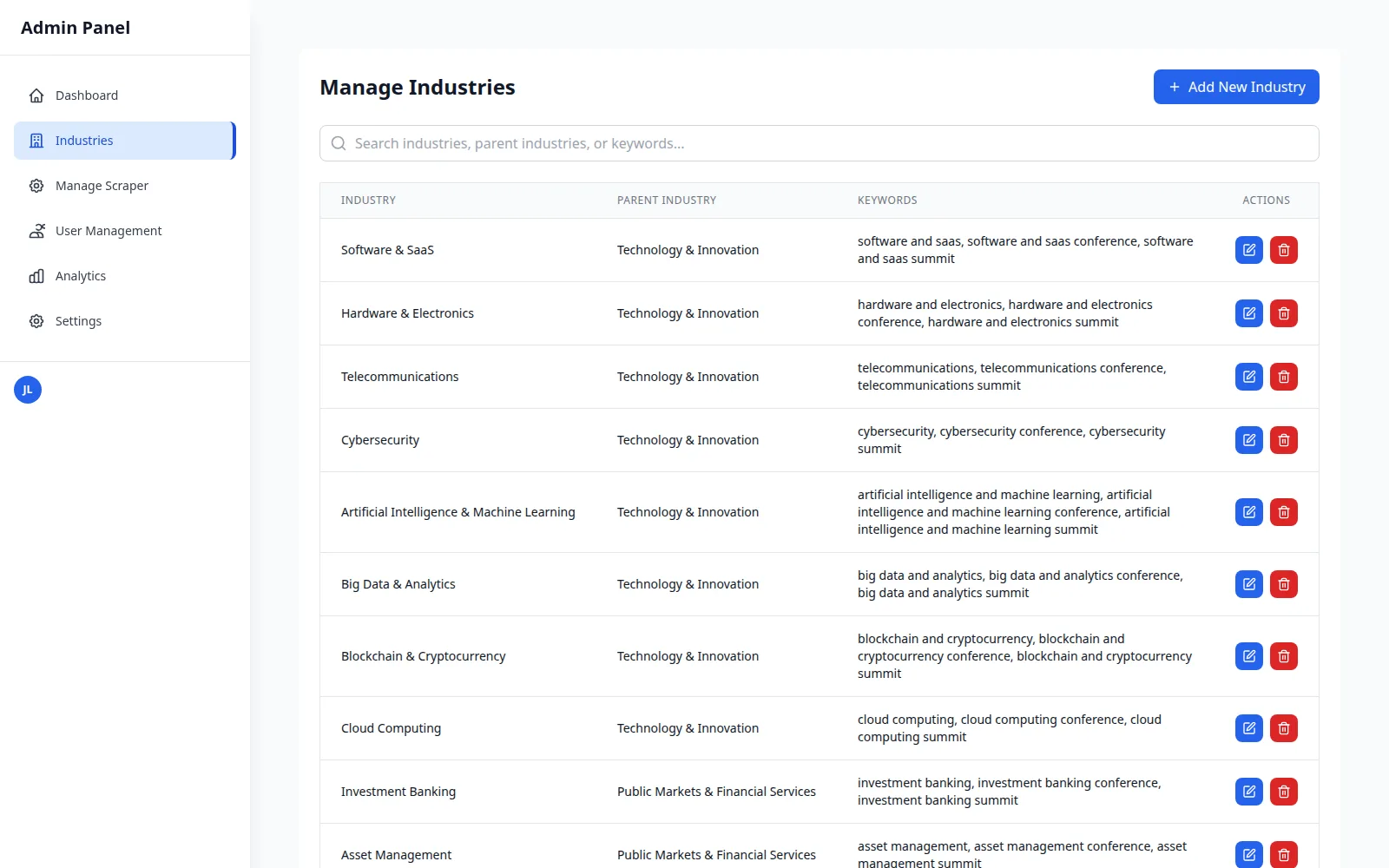Click Add New Industry button
This screenshot has height=868, width=1389.
[1236, 87]
